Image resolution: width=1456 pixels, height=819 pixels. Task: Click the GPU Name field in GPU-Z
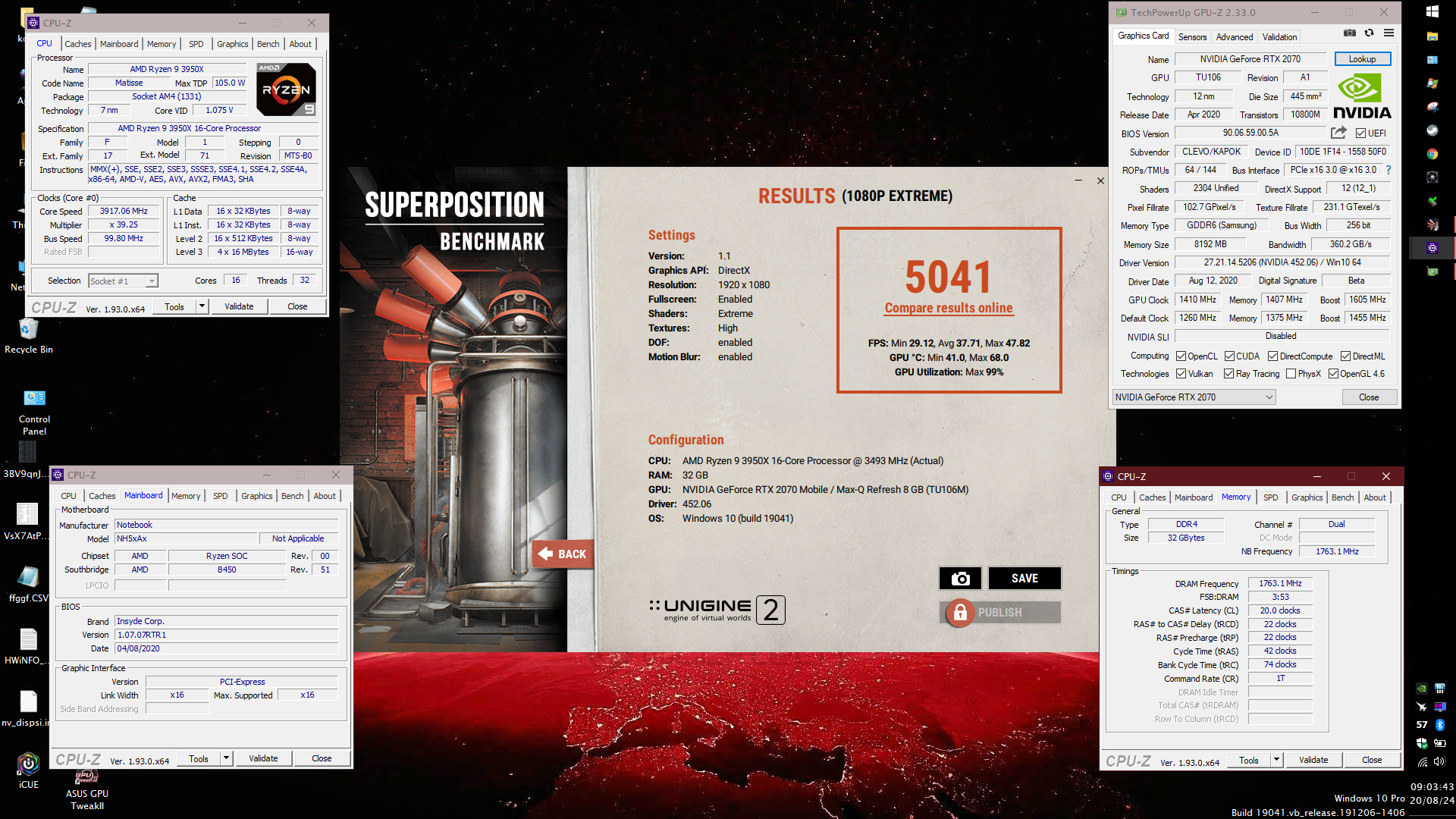pyautogui.click(x=1250, y=59)
